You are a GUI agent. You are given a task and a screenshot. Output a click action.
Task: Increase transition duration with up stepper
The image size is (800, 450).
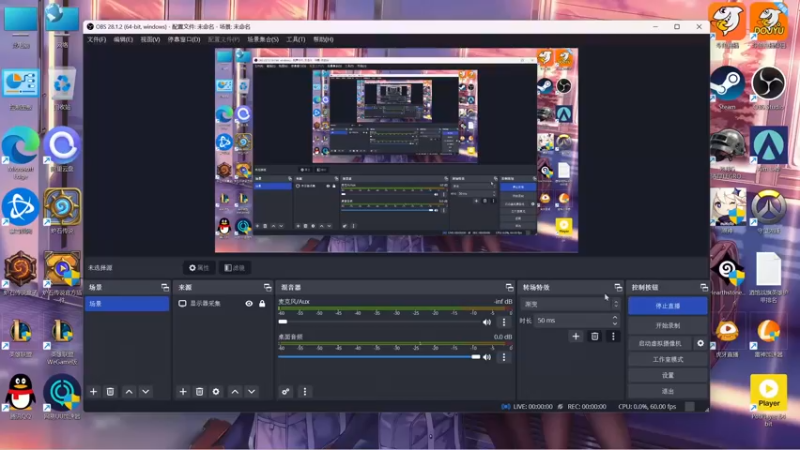pyautogui.click(x=615, y=317)
